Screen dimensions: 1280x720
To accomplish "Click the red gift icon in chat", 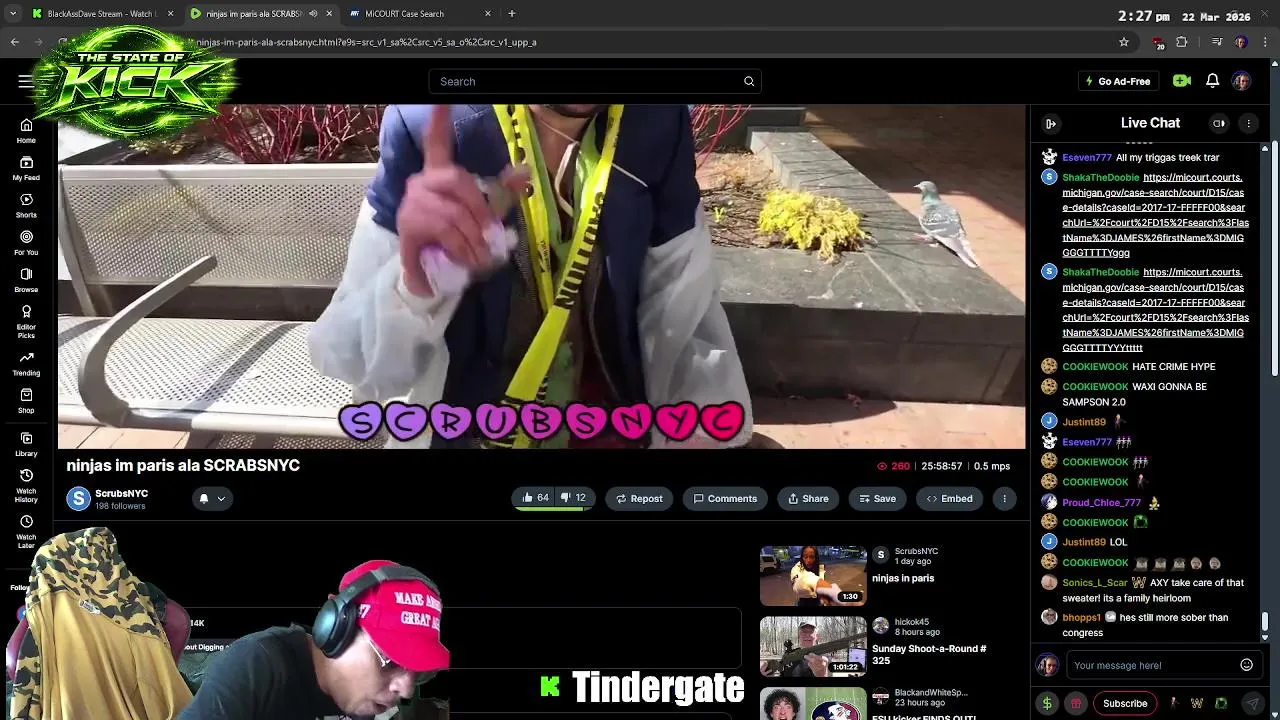I will [x=1076, y=703].
